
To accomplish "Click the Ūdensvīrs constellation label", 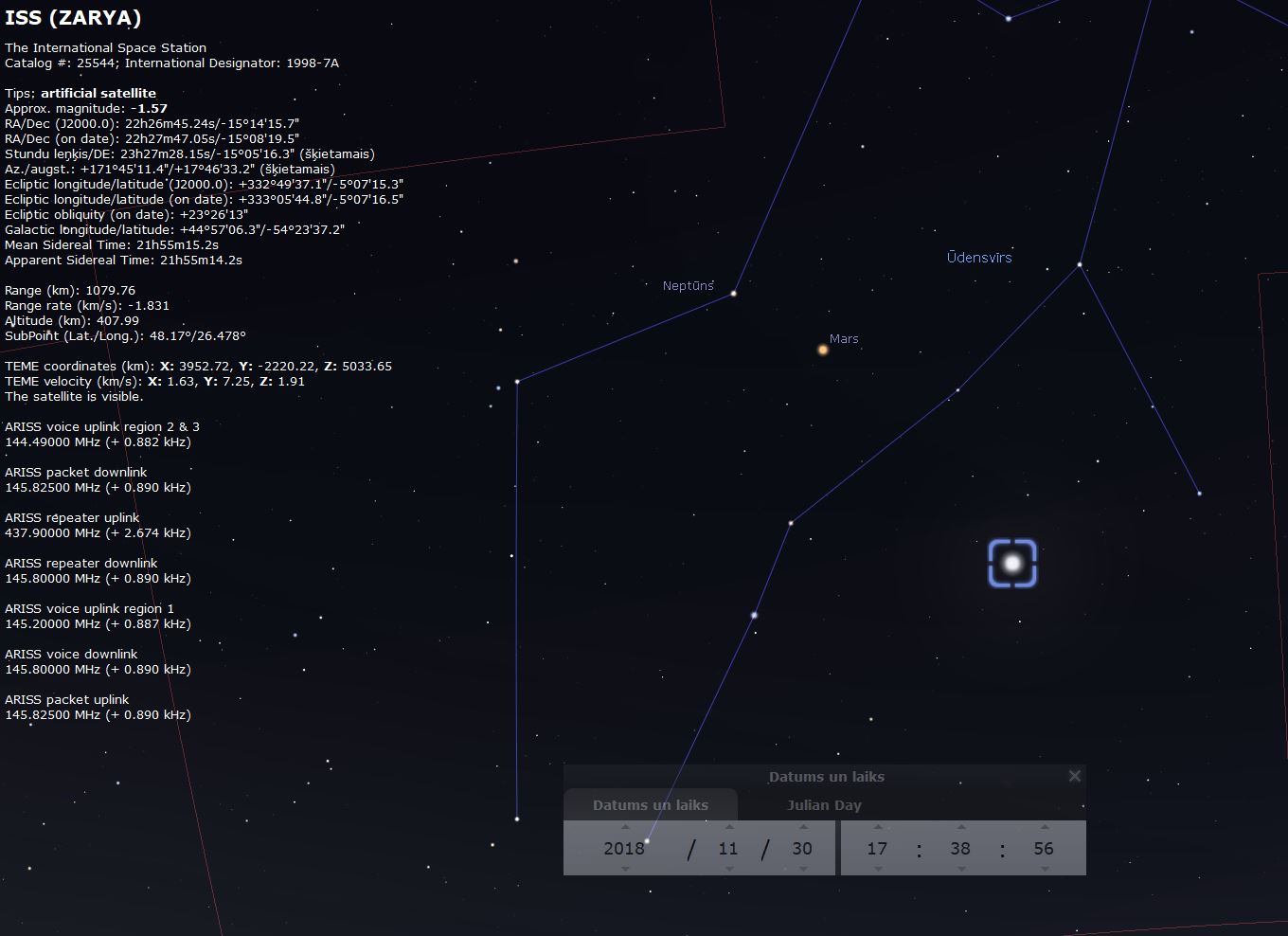I will coord(979,257).
